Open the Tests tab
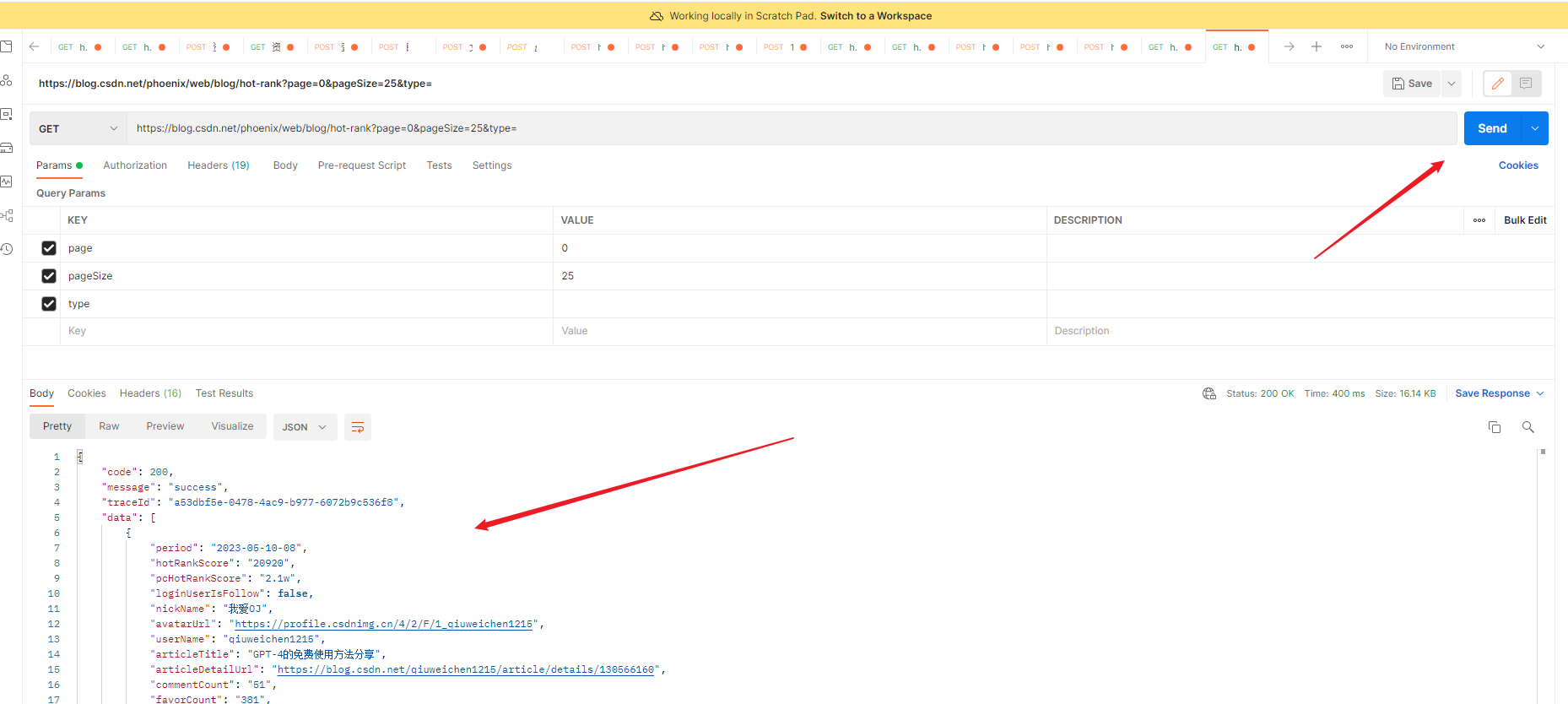This screenshot has height=704, width=1568. [439, 165]
